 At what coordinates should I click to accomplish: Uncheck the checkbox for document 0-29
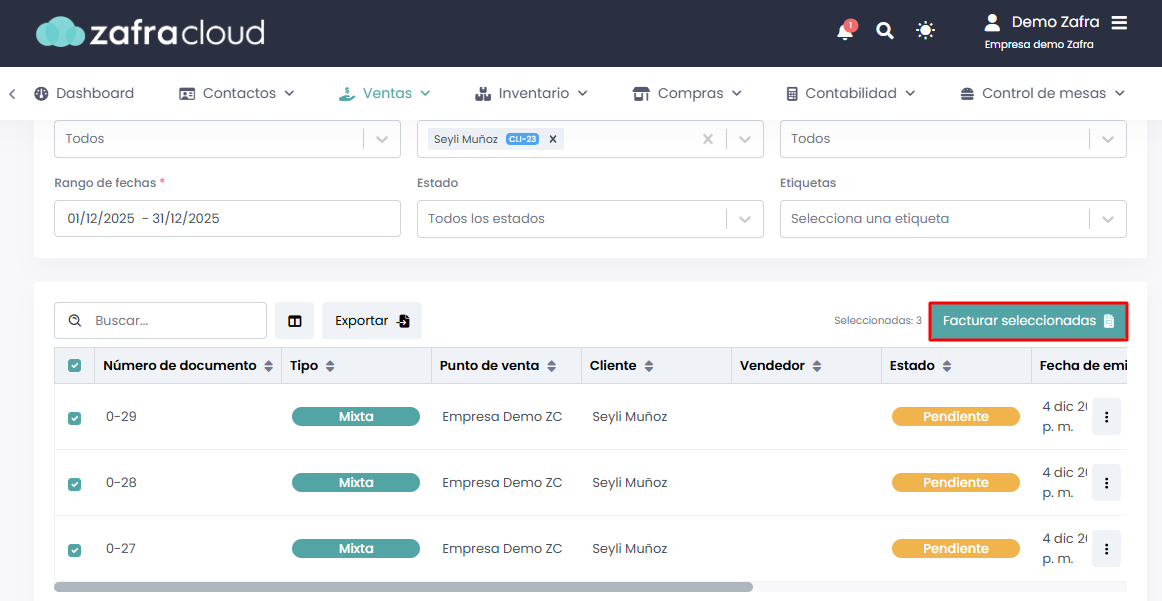(75, 418)
